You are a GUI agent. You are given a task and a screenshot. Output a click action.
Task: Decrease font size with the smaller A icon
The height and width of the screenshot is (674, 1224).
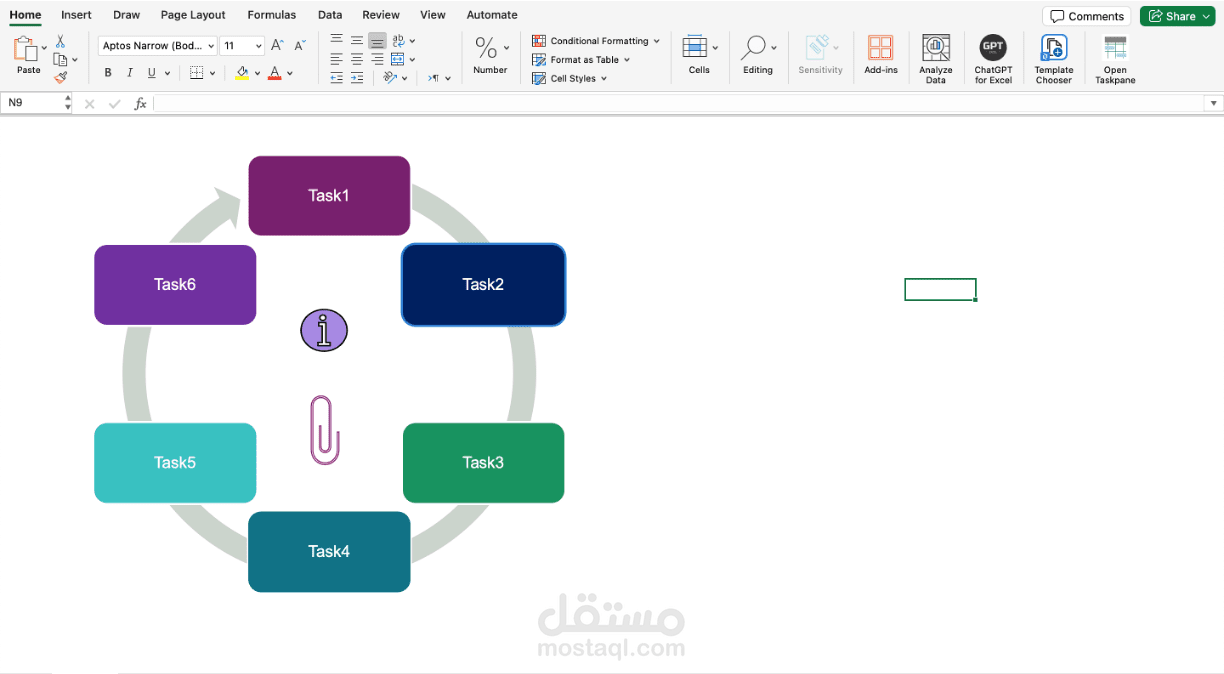pyautogui.click(x=300, y=46)
